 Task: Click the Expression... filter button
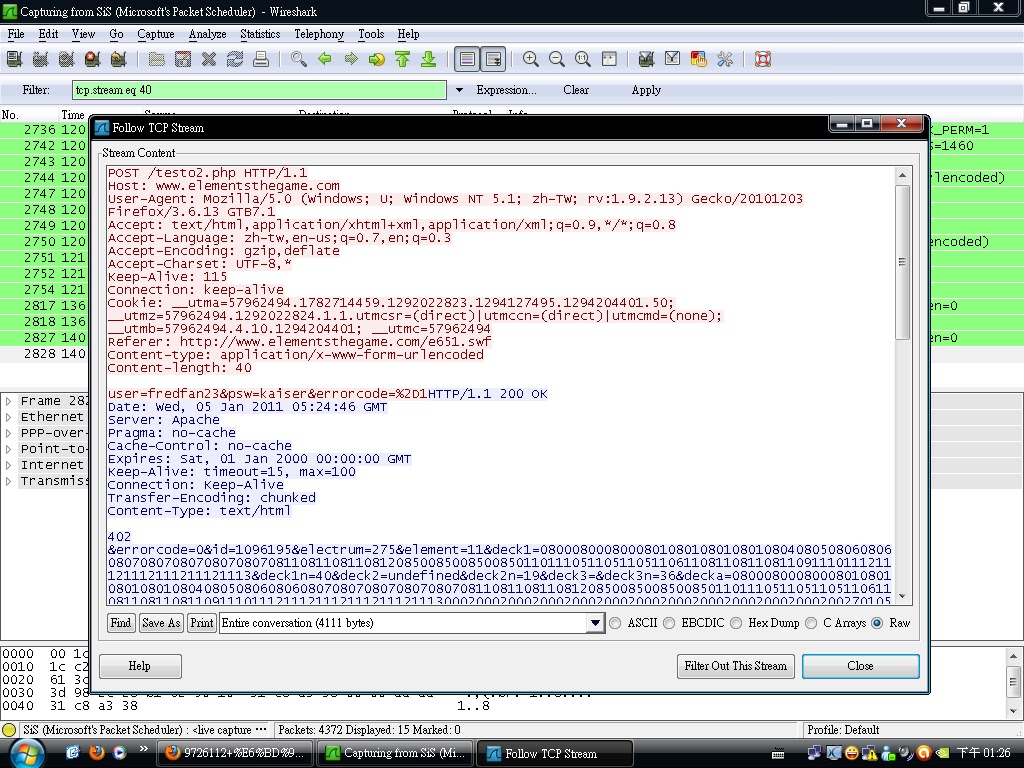506,90
